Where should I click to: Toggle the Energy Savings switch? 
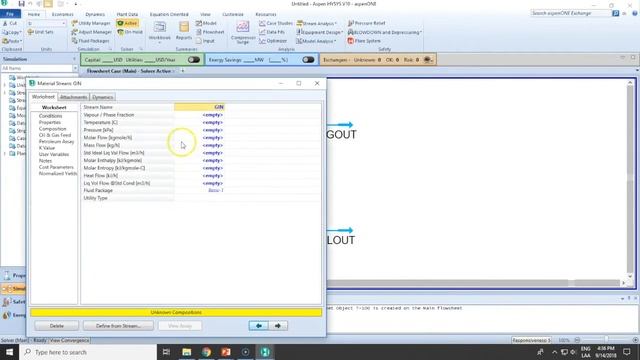(308, 60)
